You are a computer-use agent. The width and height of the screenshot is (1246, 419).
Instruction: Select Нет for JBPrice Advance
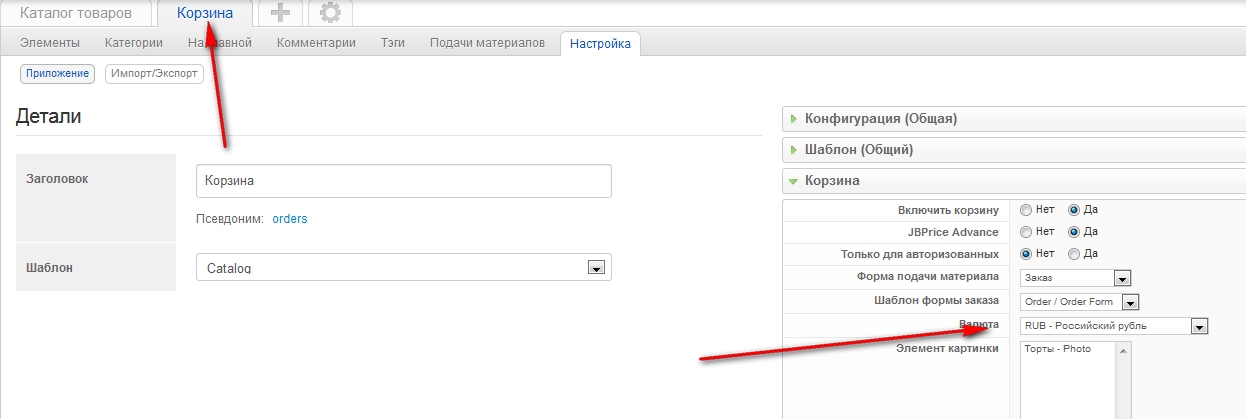1026,232
